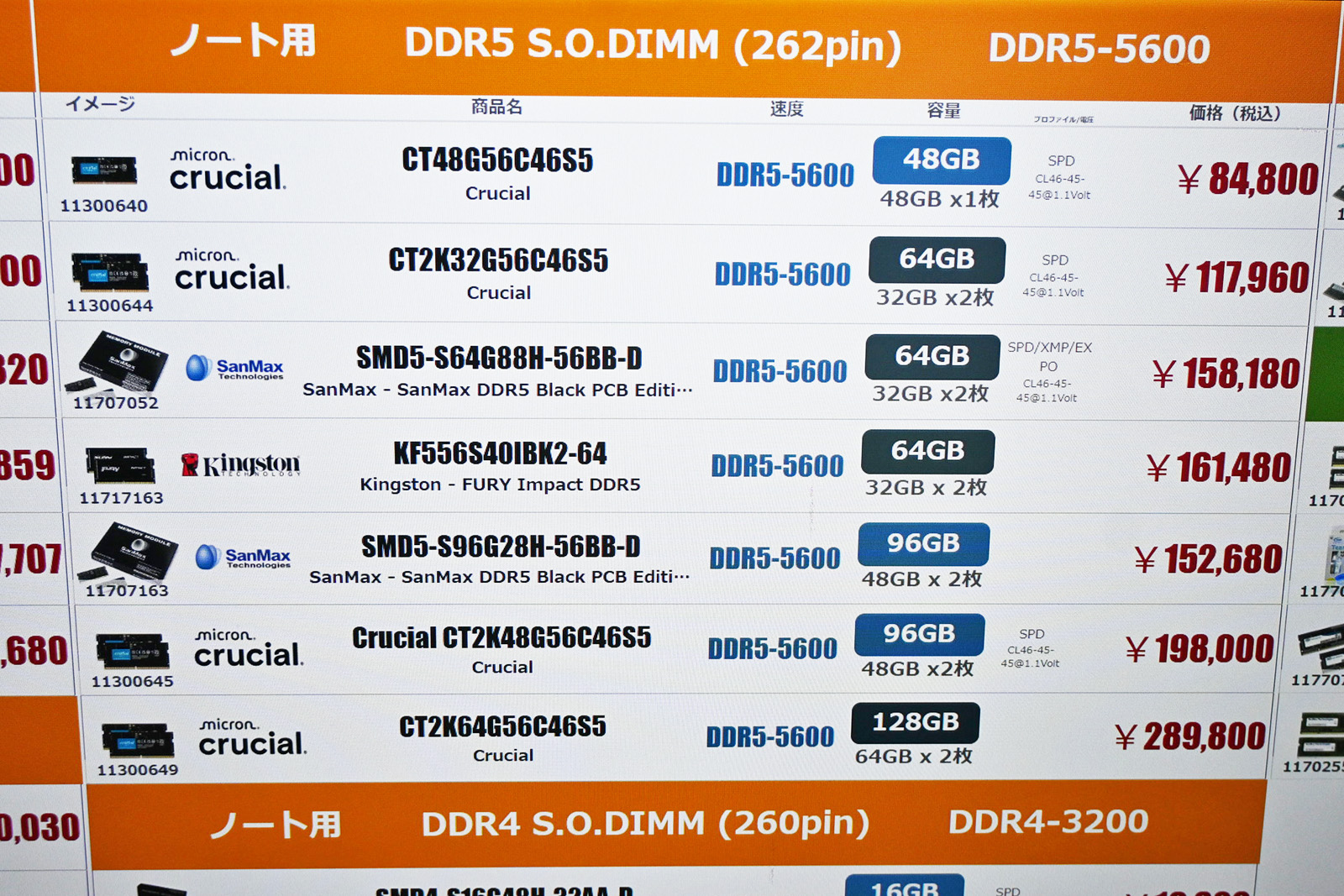Image resolution: width=1344 pixels, height=896 pixels.
Task: Click the price ¥117,960
Action: pyautogui.click(x=1236, y=278)
